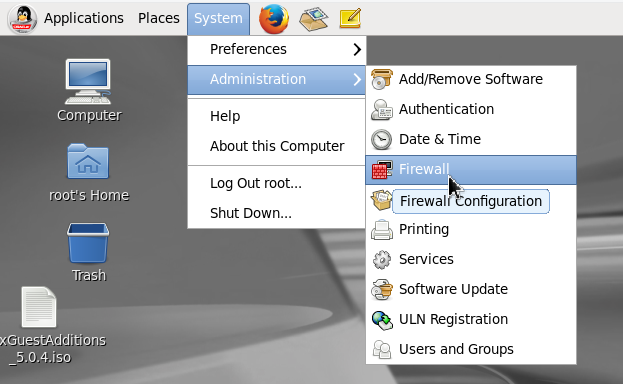Open Help from the System menu
The image size is (623, 384).
277,116
